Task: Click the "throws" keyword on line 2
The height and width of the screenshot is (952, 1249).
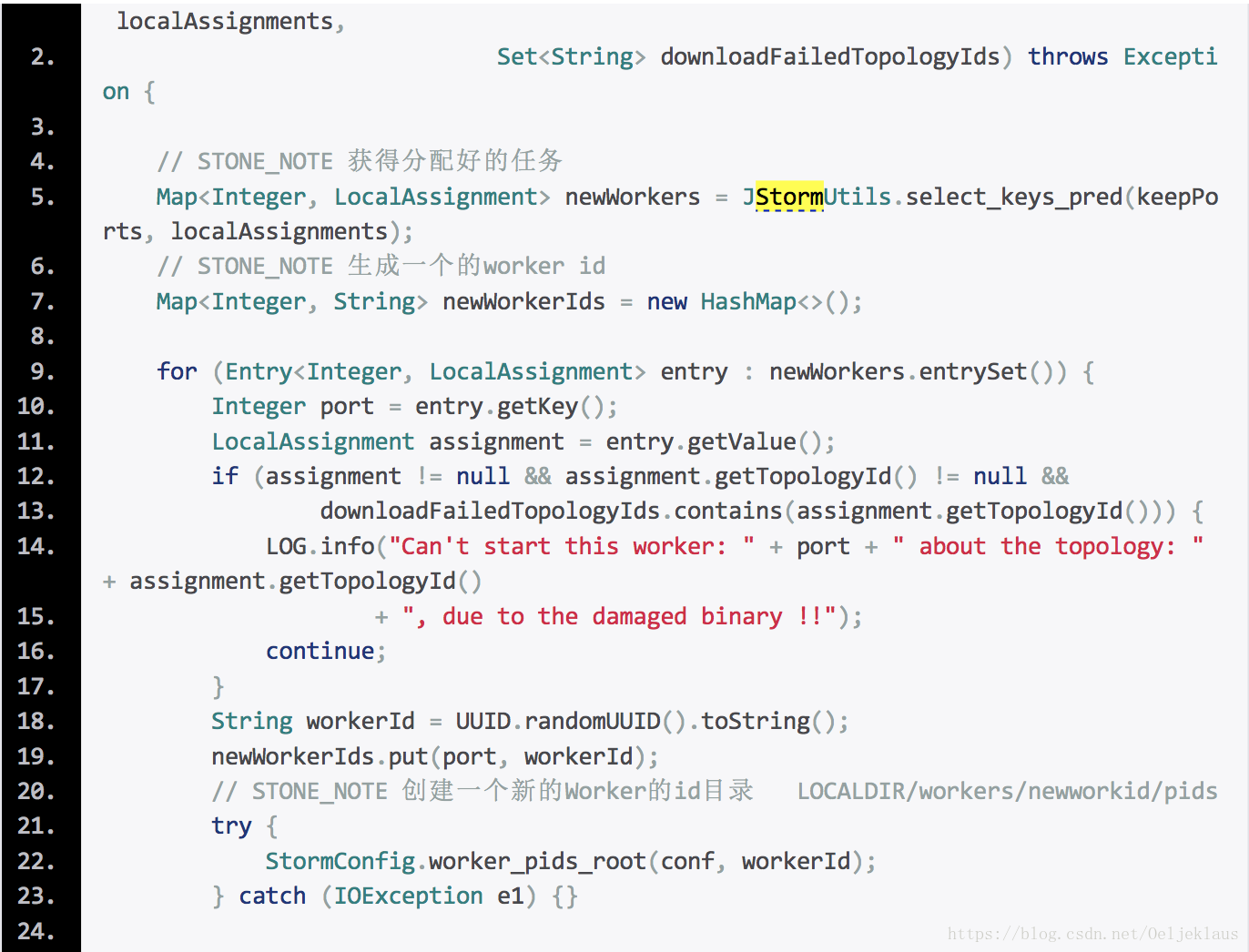Action: point(1068,56)
